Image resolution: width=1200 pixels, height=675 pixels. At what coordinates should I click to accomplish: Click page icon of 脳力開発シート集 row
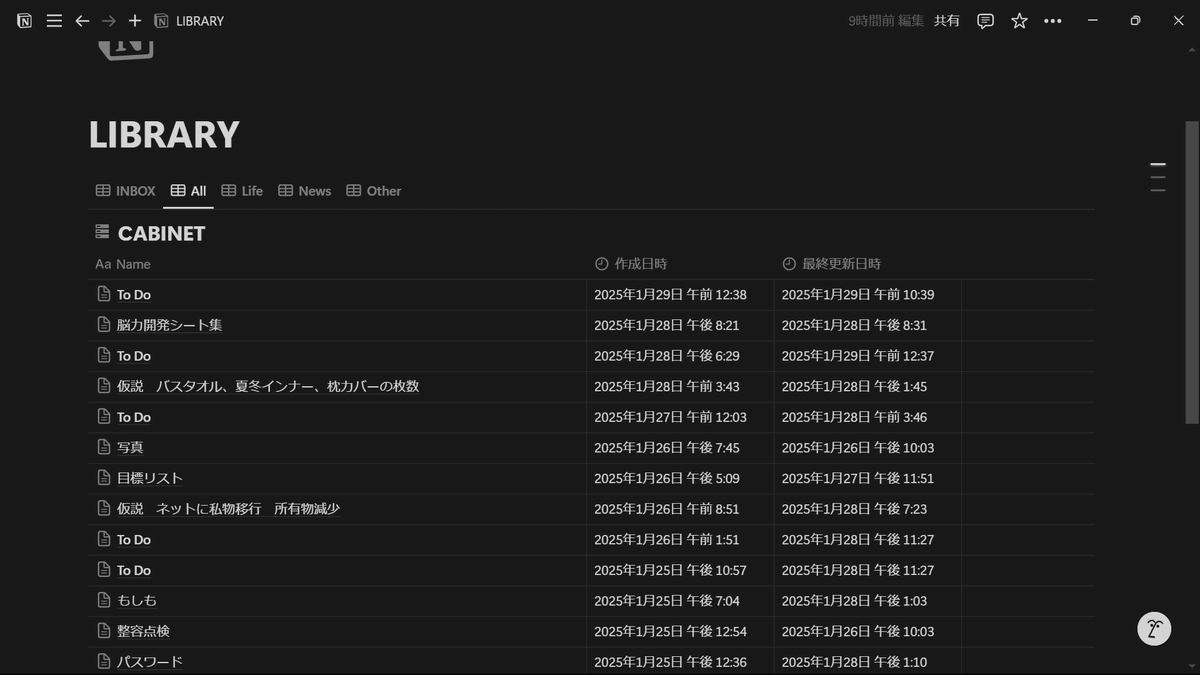click(x=104, y=325)
